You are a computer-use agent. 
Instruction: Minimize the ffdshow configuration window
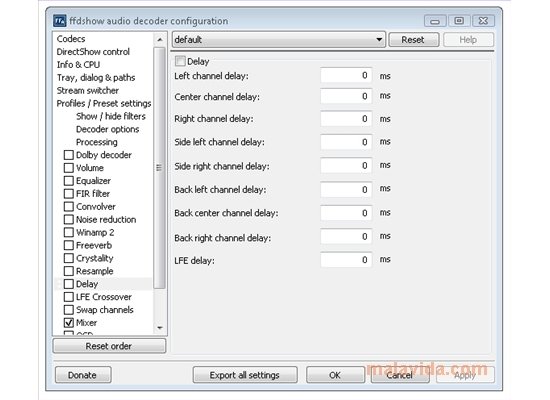[435, 21]
